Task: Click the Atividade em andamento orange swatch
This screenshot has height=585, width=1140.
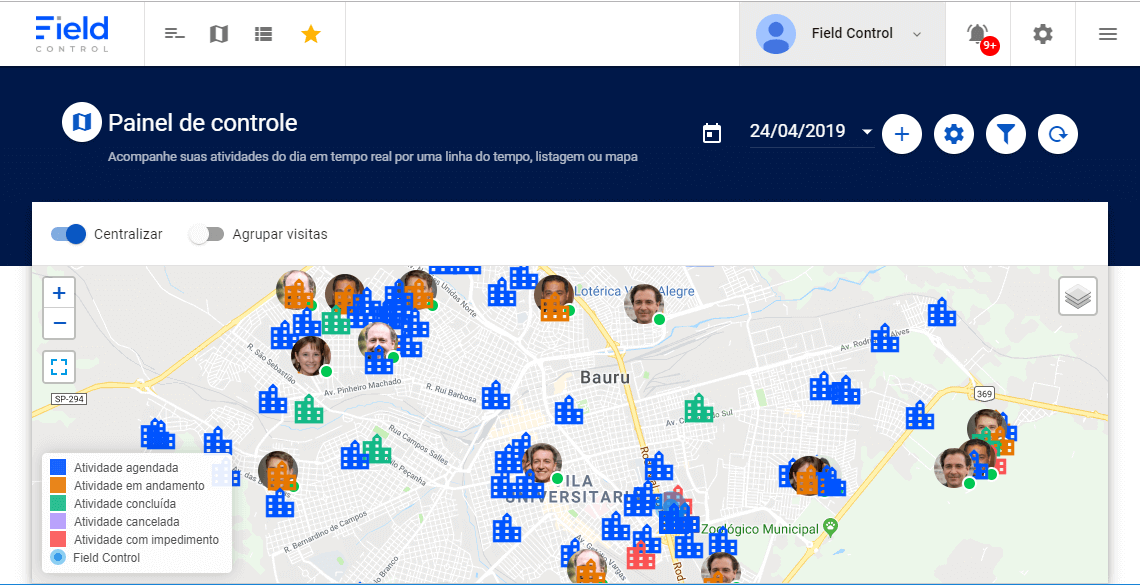Action: coord(58,485)
